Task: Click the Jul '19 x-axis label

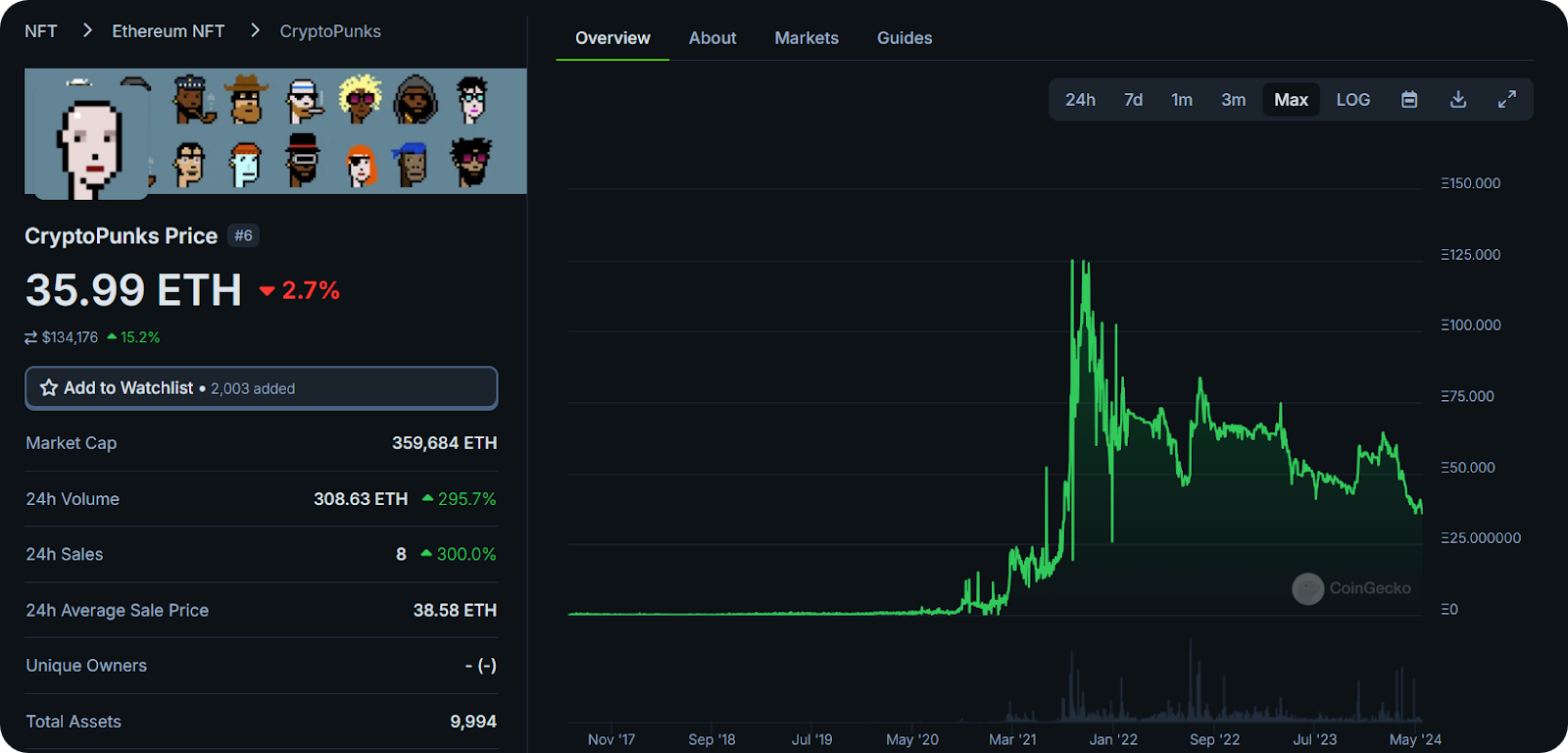Action: tap(811, 739)
